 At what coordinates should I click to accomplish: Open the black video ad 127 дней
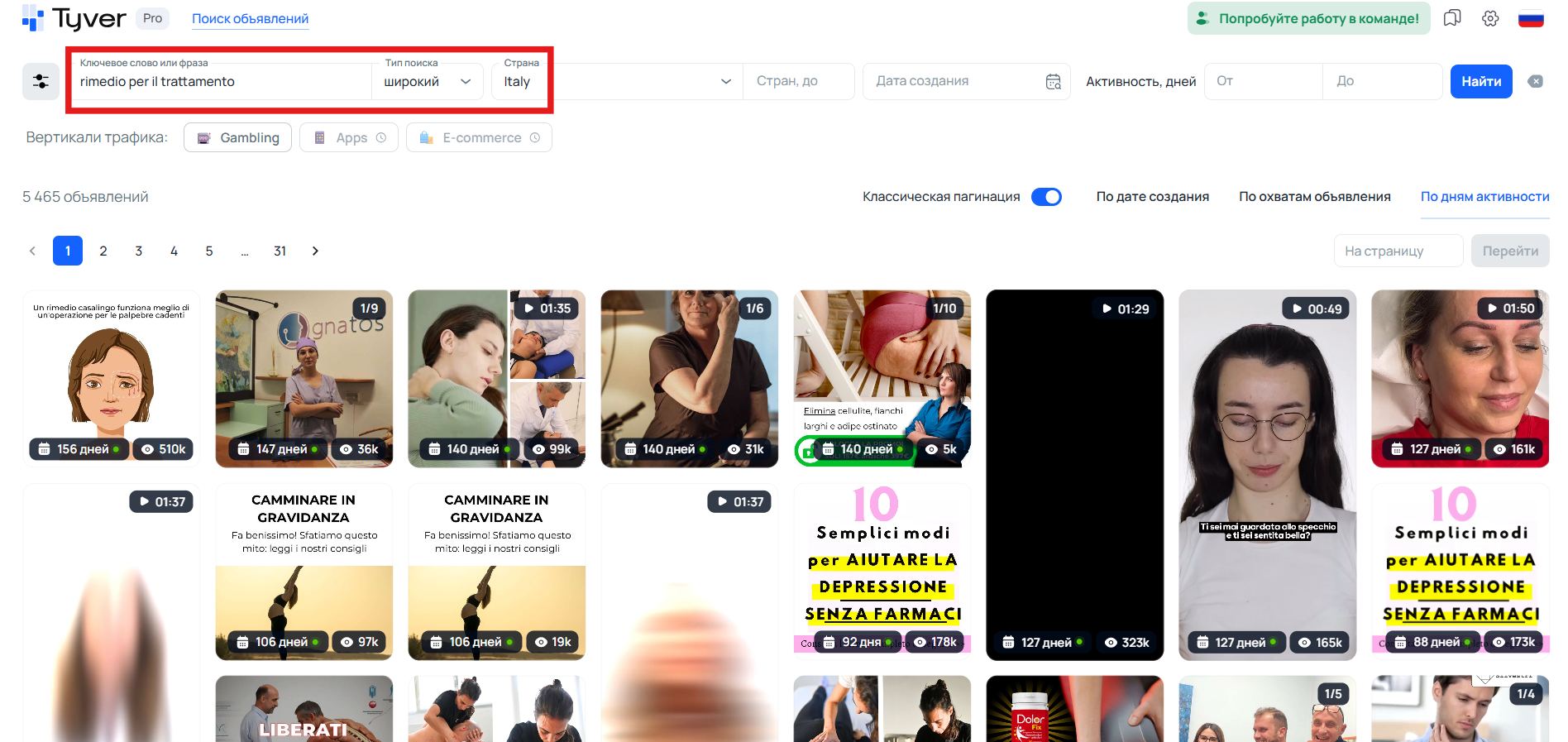(1075, 475)
